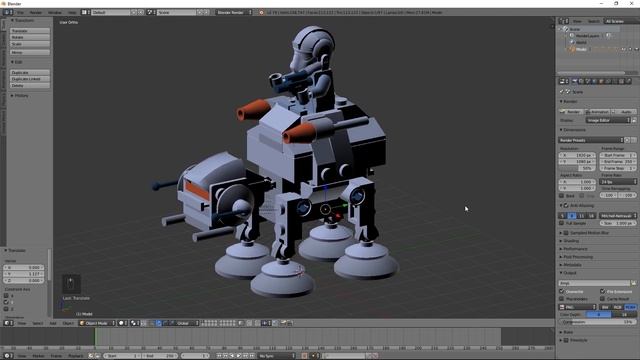Image resolution: width=640 pixels, height=360 pixels.
Task: Enable the Sampled Motion Blur checkbox
Action: coord(566,233)
